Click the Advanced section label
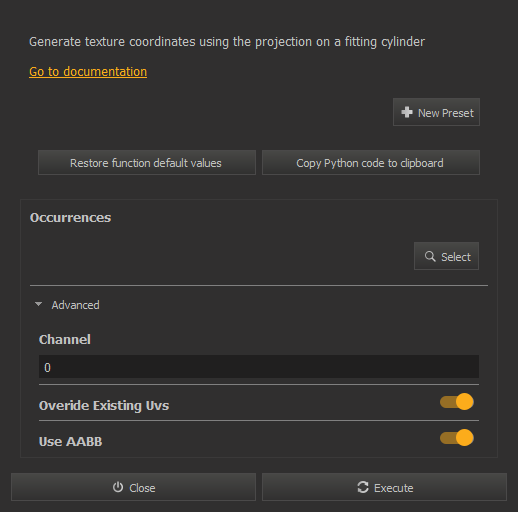Image resolution: width=518 pixels, height=512 pixels. coord(75,305)
